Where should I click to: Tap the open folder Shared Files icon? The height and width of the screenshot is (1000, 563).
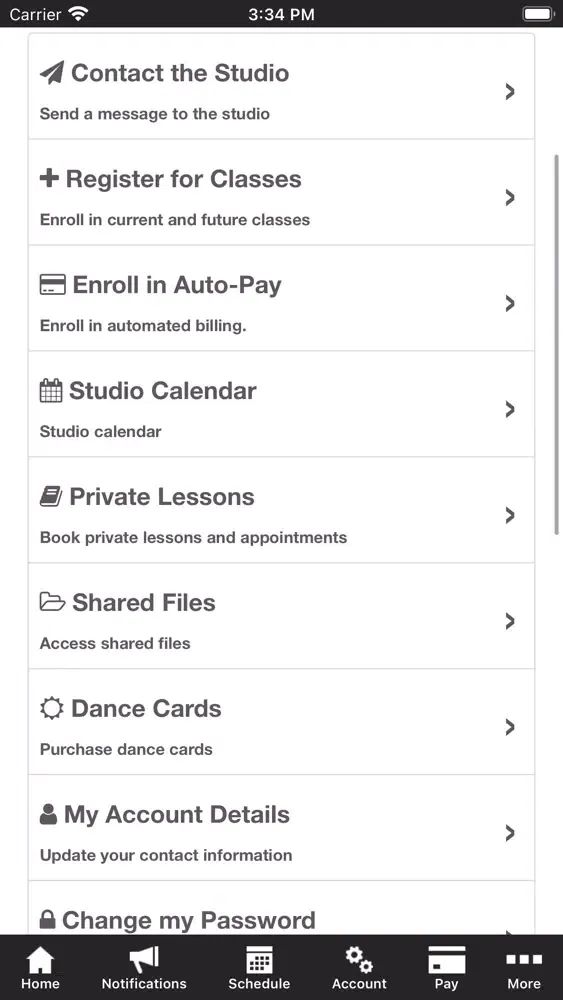coord(52,602)
